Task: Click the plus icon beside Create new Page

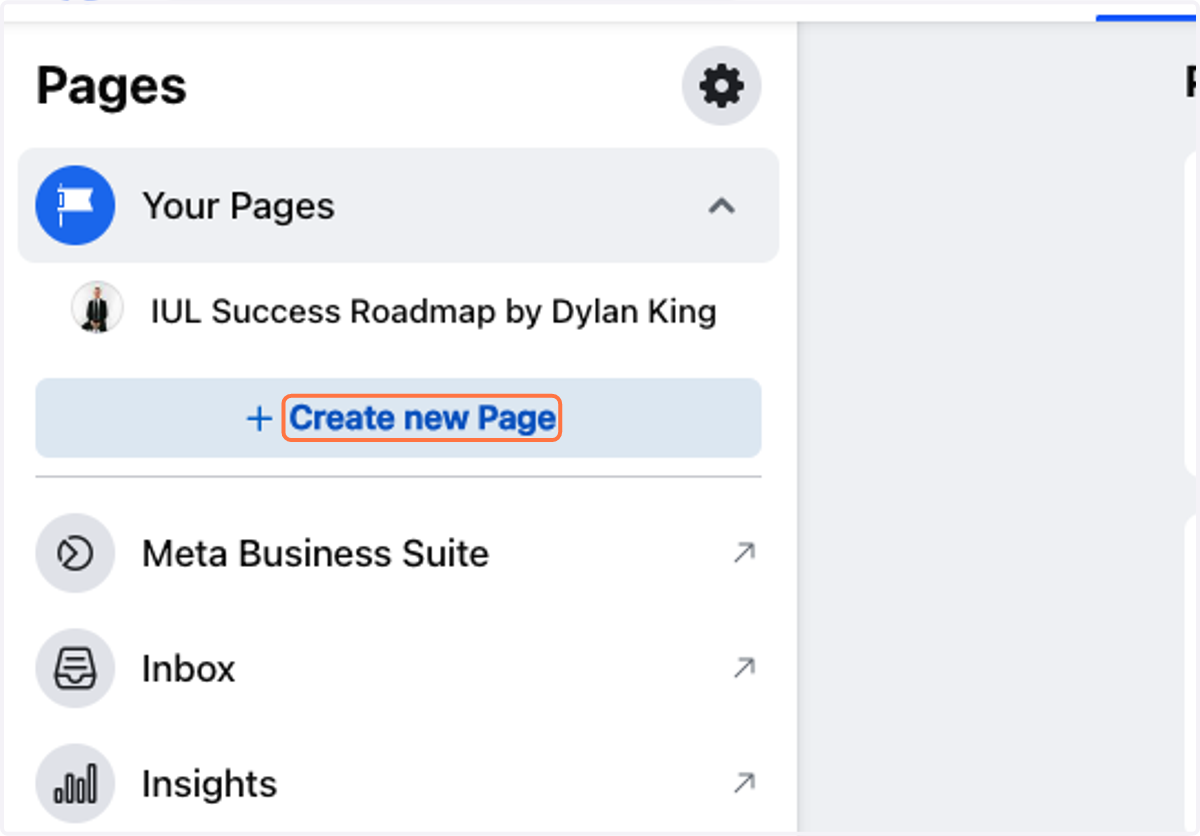Action: click(259, 419)
